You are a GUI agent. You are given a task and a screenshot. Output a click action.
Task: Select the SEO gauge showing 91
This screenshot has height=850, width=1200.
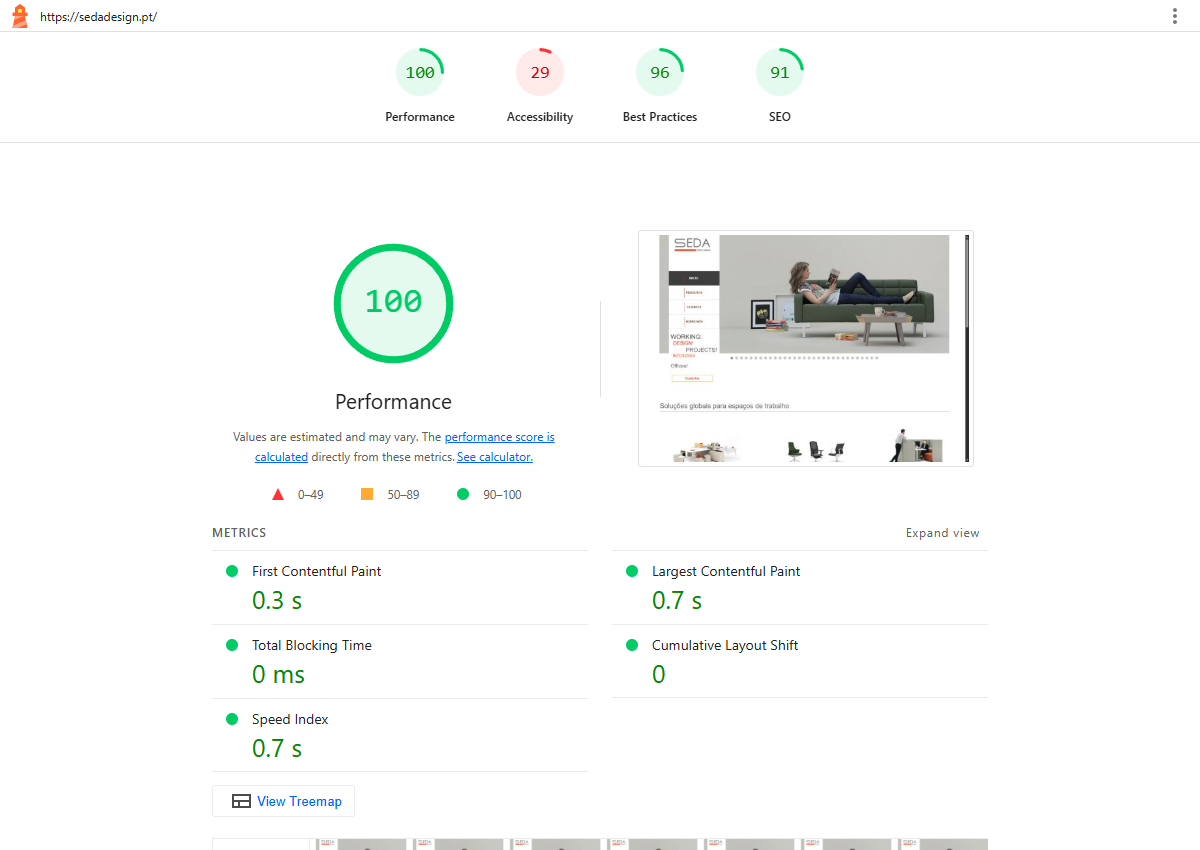tap(780, 72)
